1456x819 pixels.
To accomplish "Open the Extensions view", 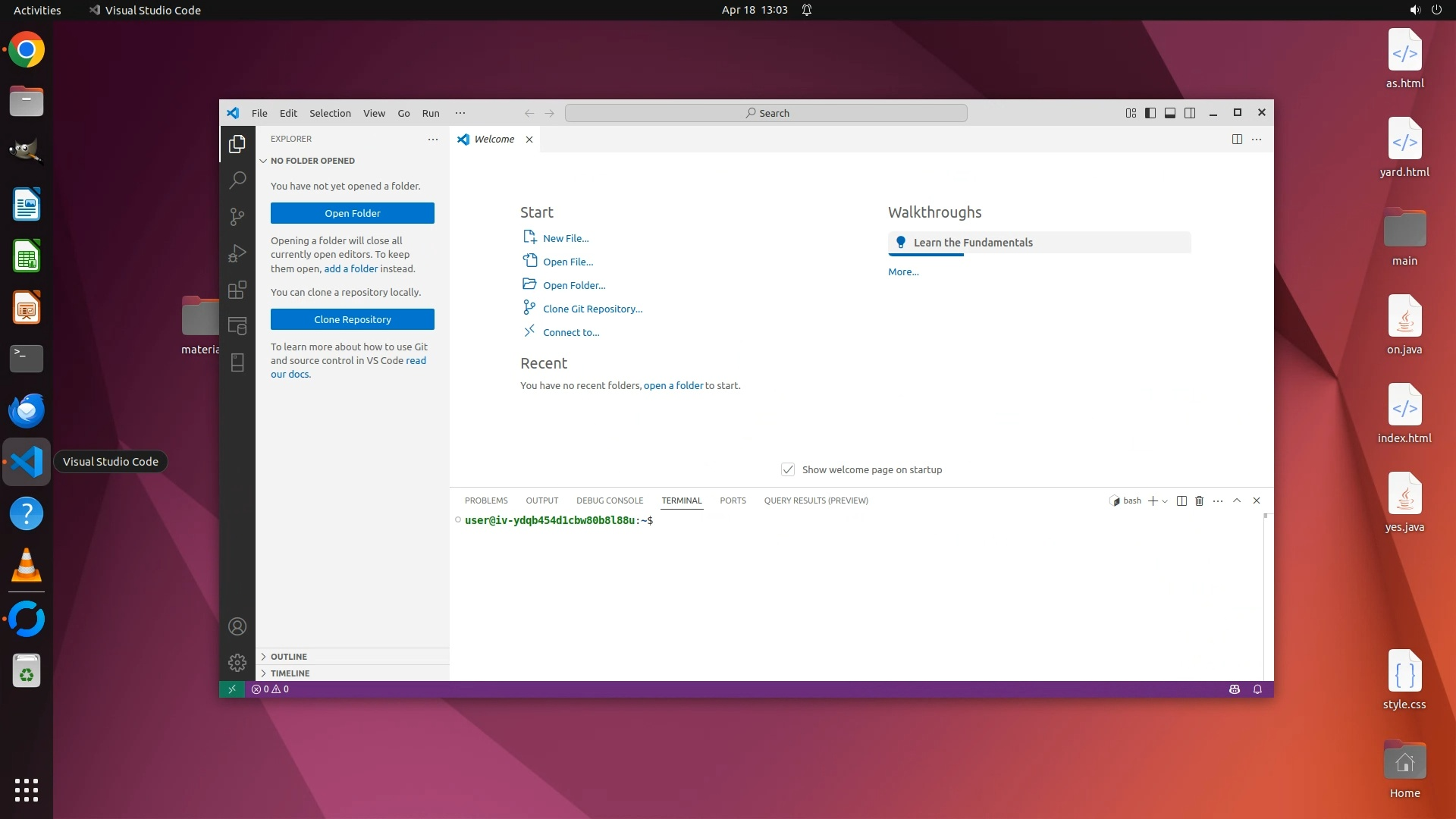I will (x=237, y=290).
